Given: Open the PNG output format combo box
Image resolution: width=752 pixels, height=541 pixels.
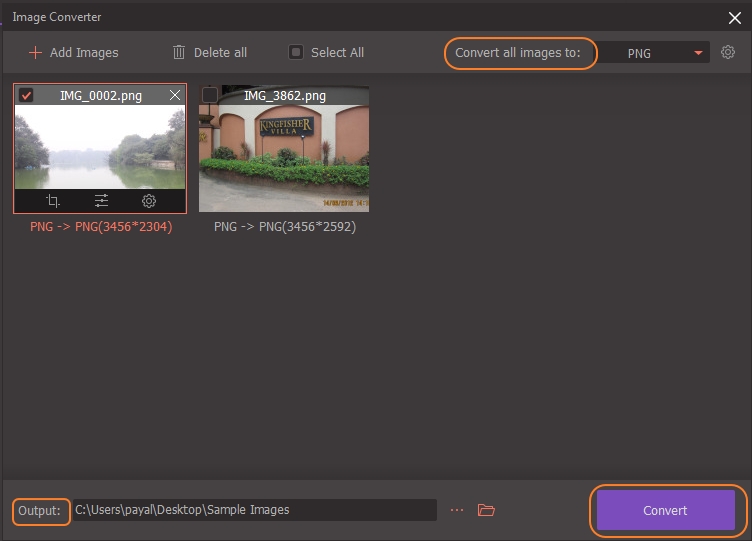Looking at the screenshot, I should pyautogui.click(x=652, y=53).
